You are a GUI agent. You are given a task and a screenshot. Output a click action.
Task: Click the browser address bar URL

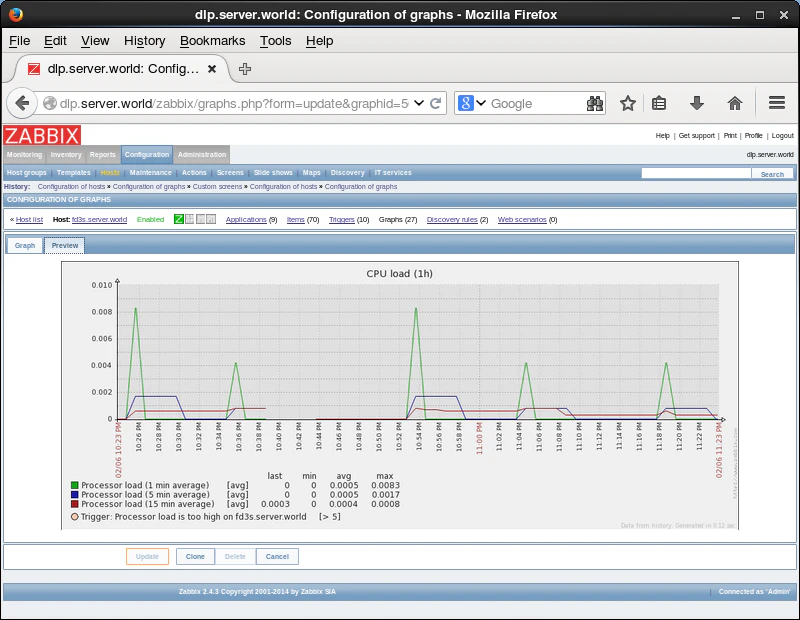(234, 104)
